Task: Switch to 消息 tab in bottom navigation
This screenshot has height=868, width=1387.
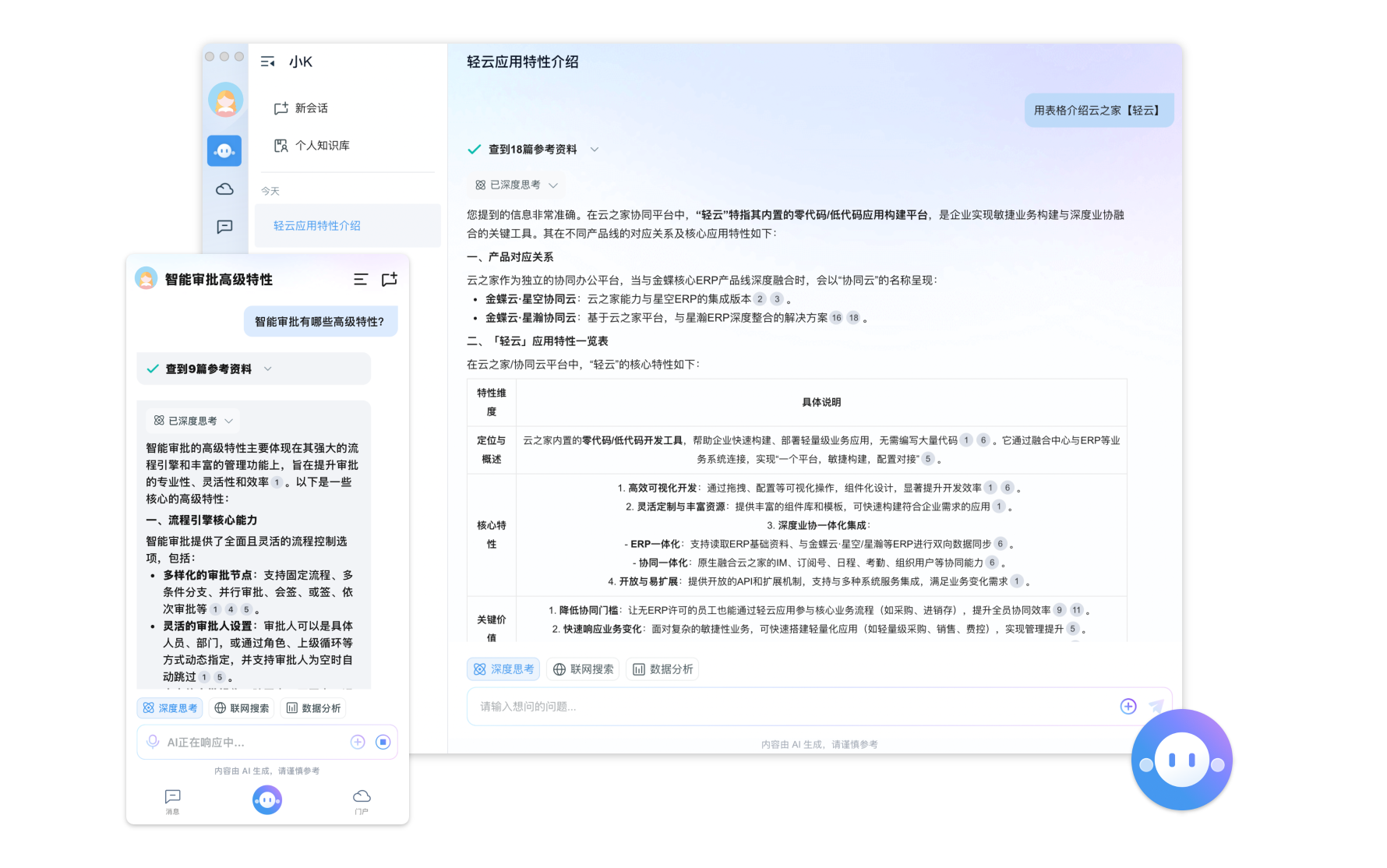Action: click(172, 800)
